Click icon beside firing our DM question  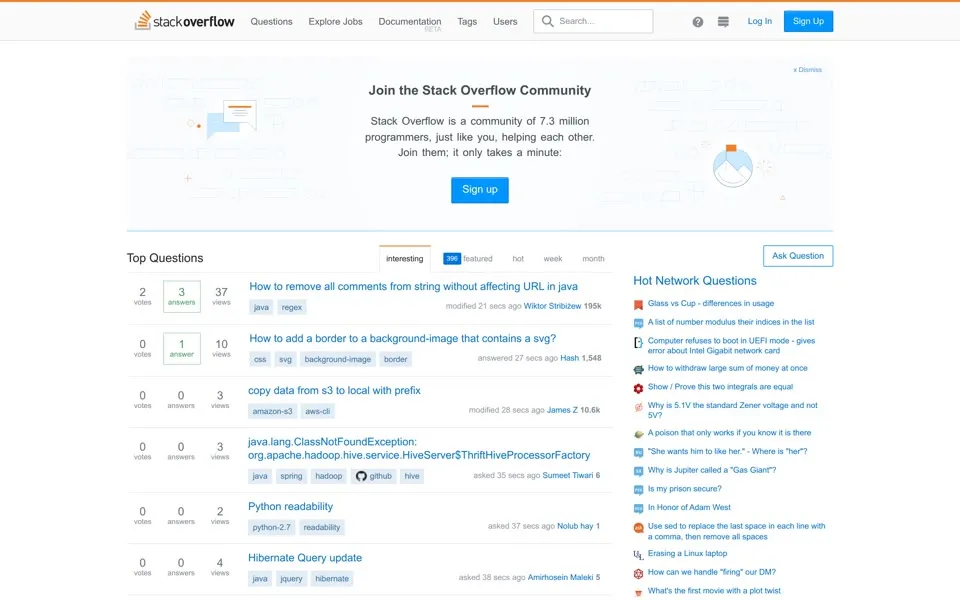pos(638,574)
